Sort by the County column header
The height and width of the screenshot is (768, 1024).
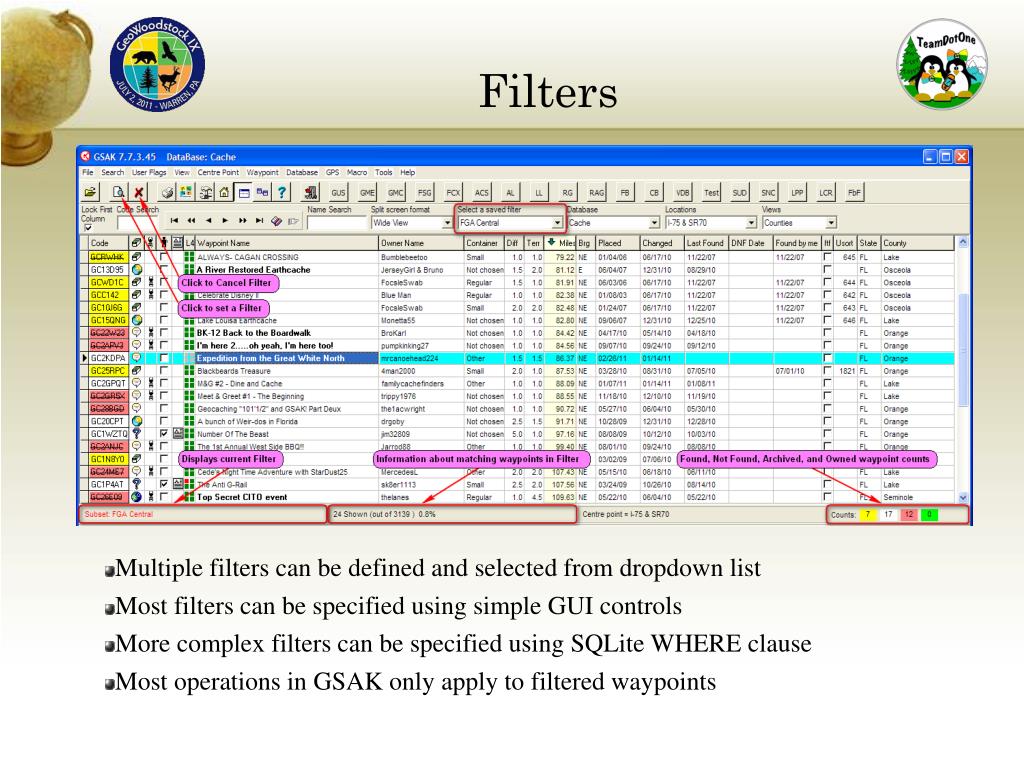[918, 243]
